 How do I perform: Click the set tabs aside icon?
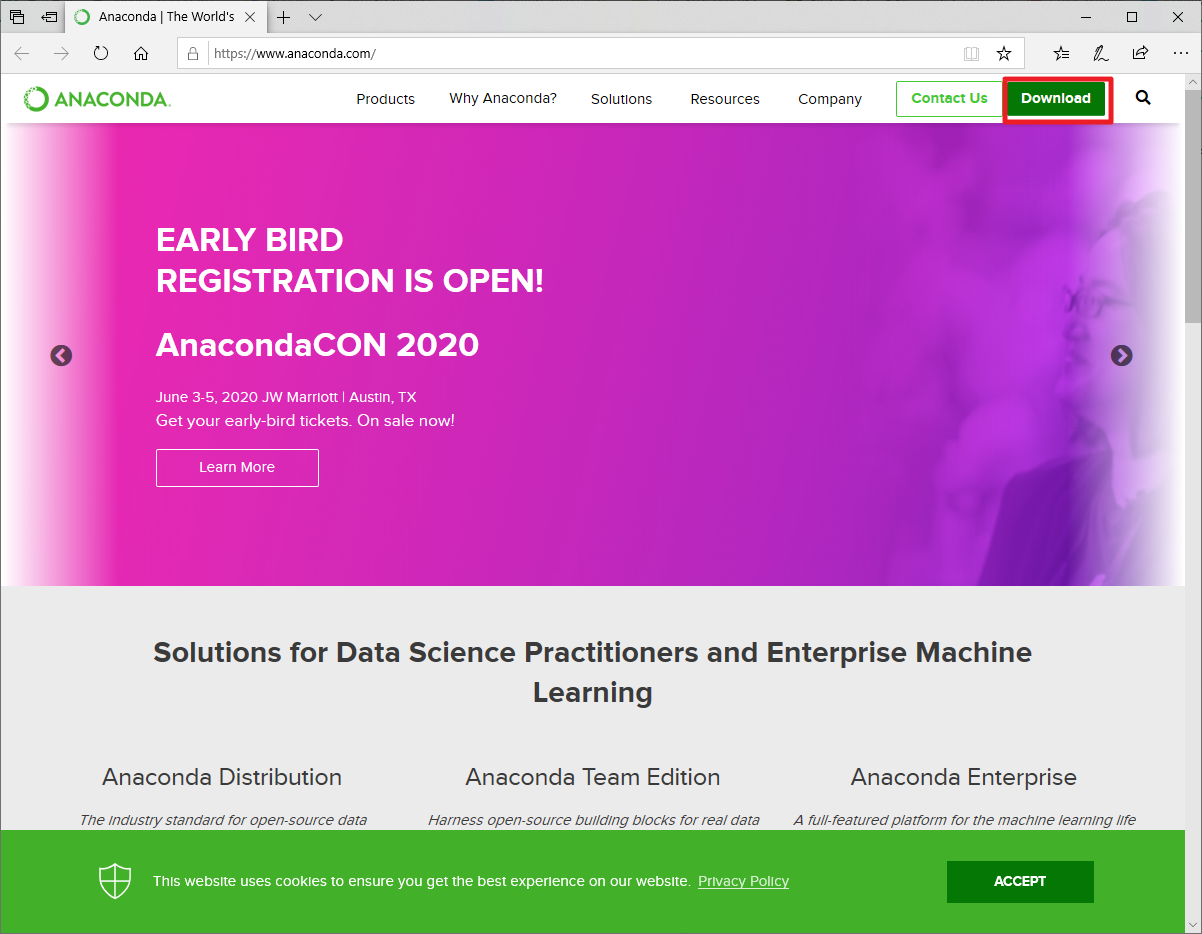click(x=49, y=17)
